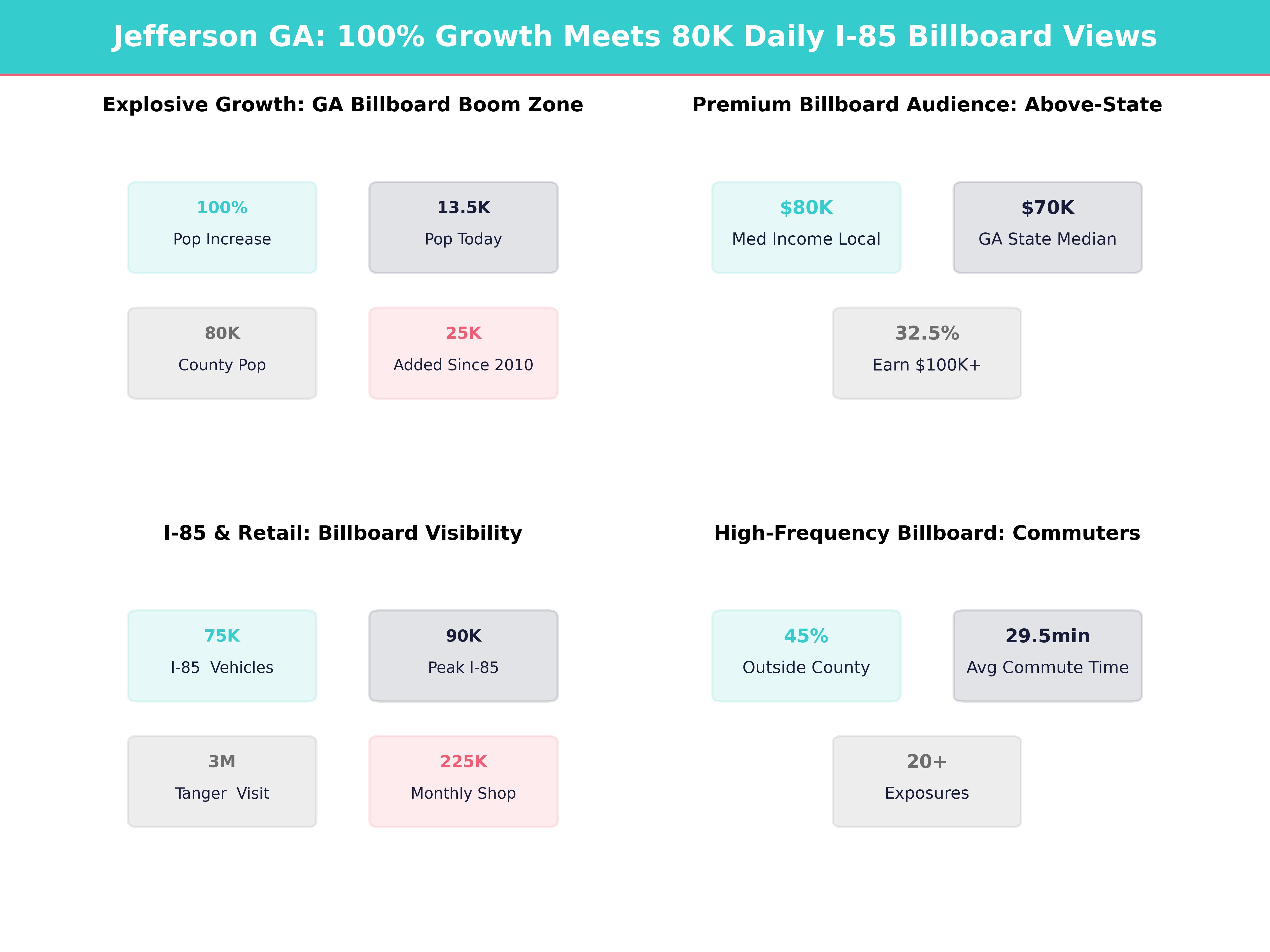Click the 'Explosive Growth: GA Billboard Boom Zone' heading
1270x952 pixels.
[x=343, y=105]
